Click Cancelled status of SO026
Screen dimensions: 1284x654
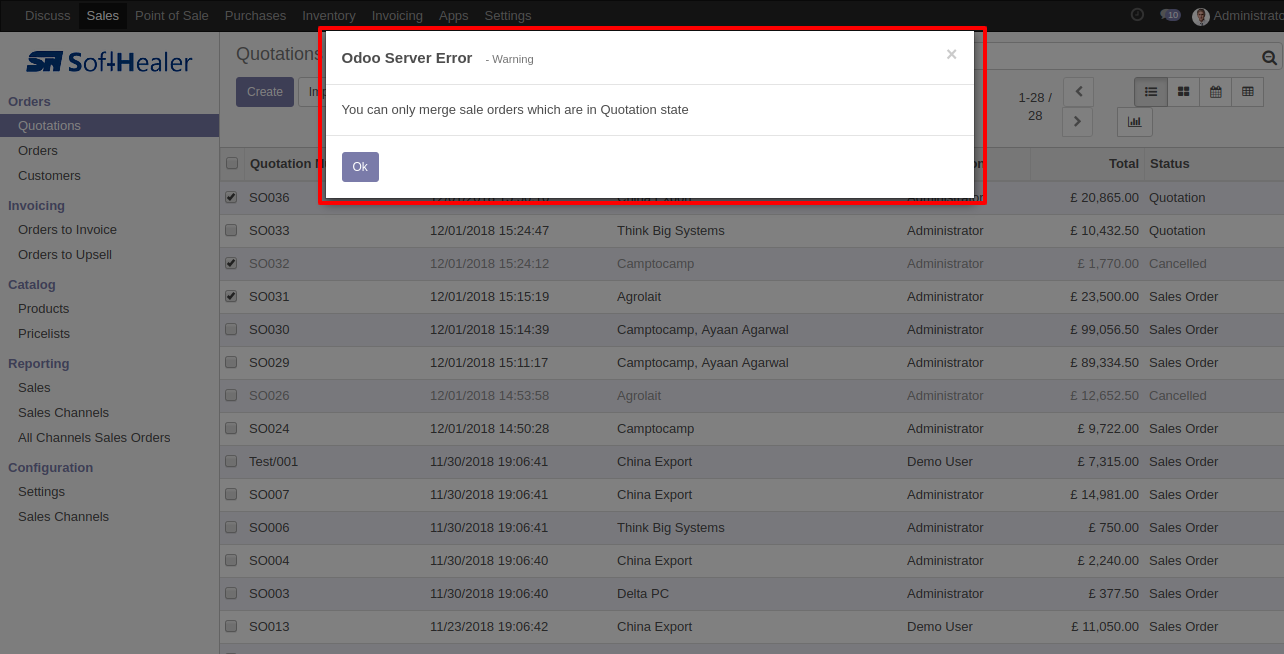1177,395
